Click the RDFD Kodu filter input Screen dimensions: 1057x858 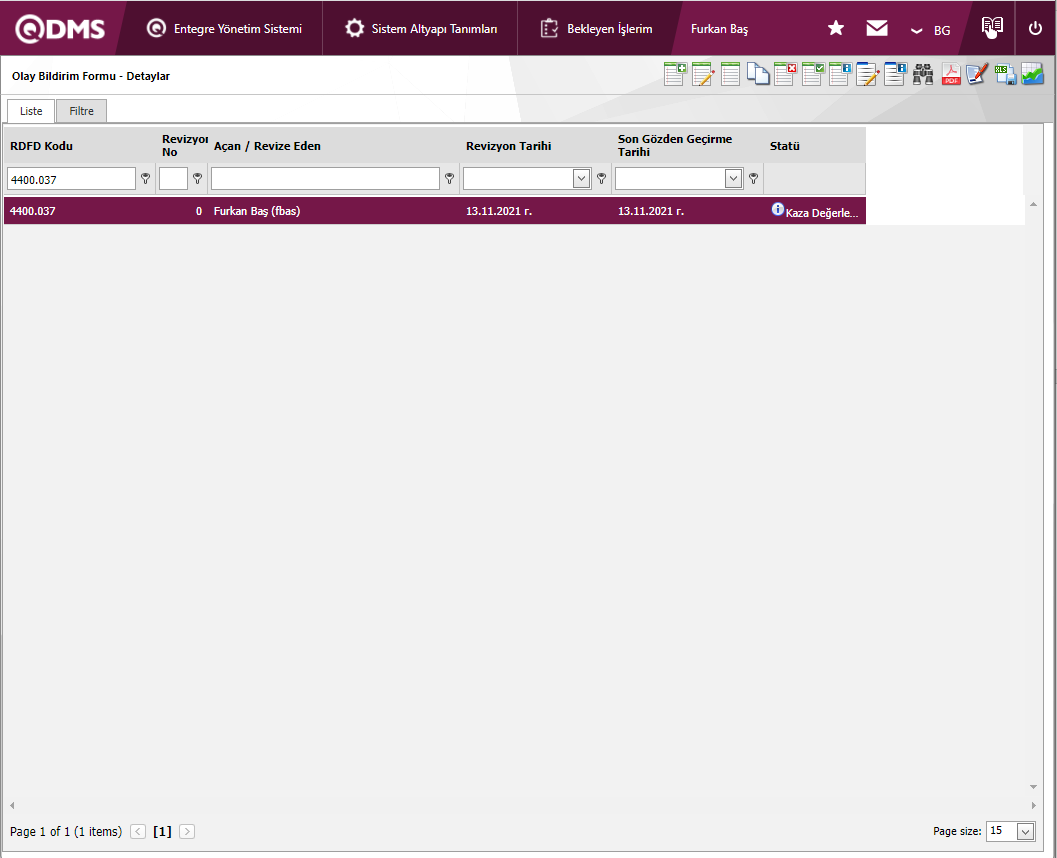(x=71, y=179)
